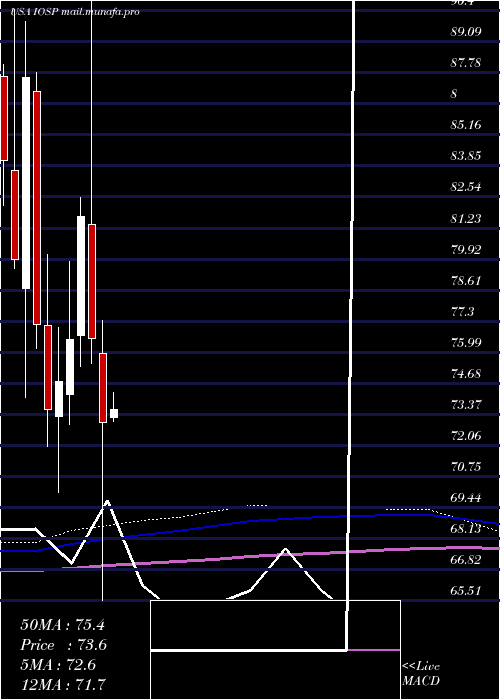Select the 73.37 price axis label

[466, 404]
